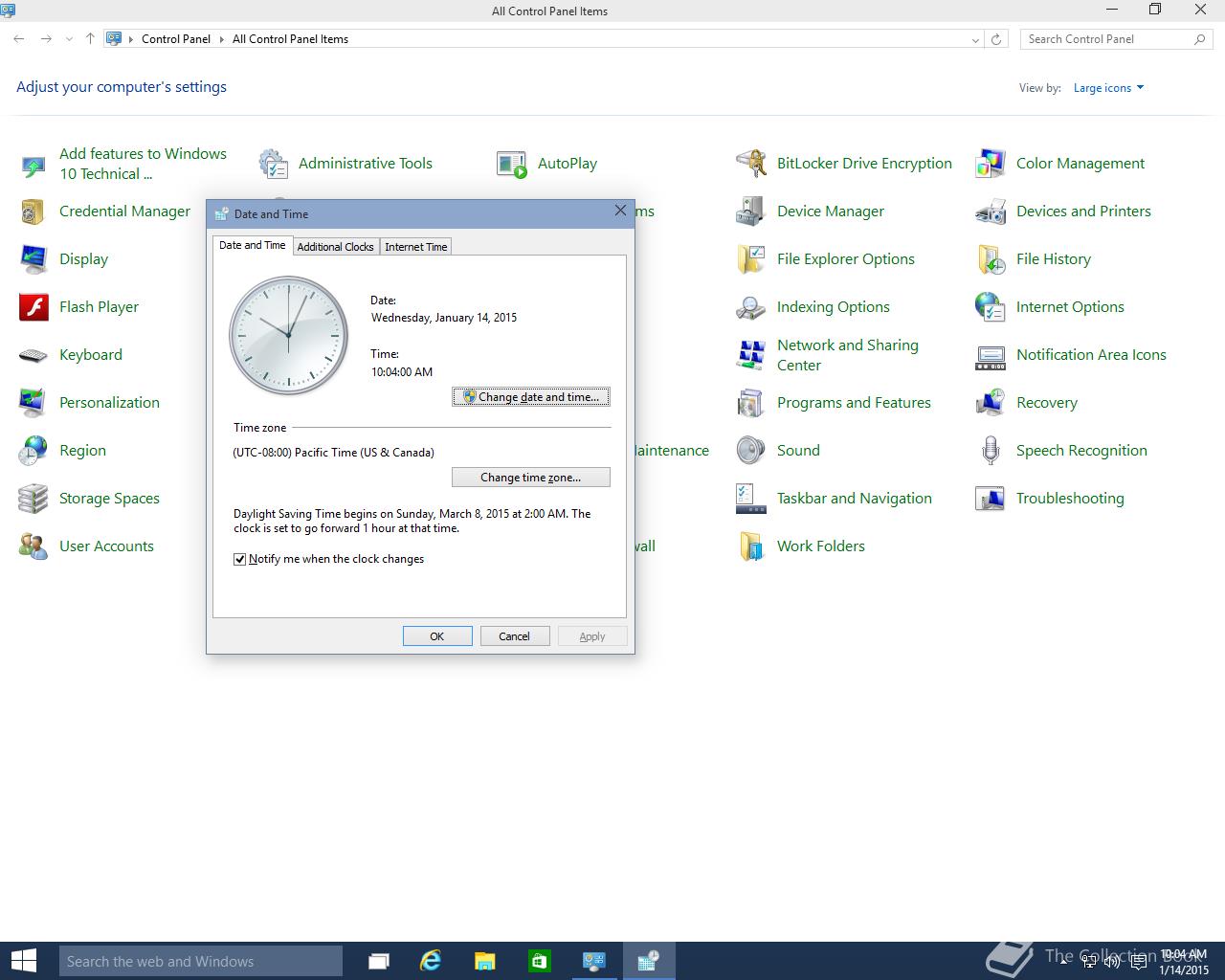Click the Work Folders link text
1225x980 pixels.
click(821, 546)
